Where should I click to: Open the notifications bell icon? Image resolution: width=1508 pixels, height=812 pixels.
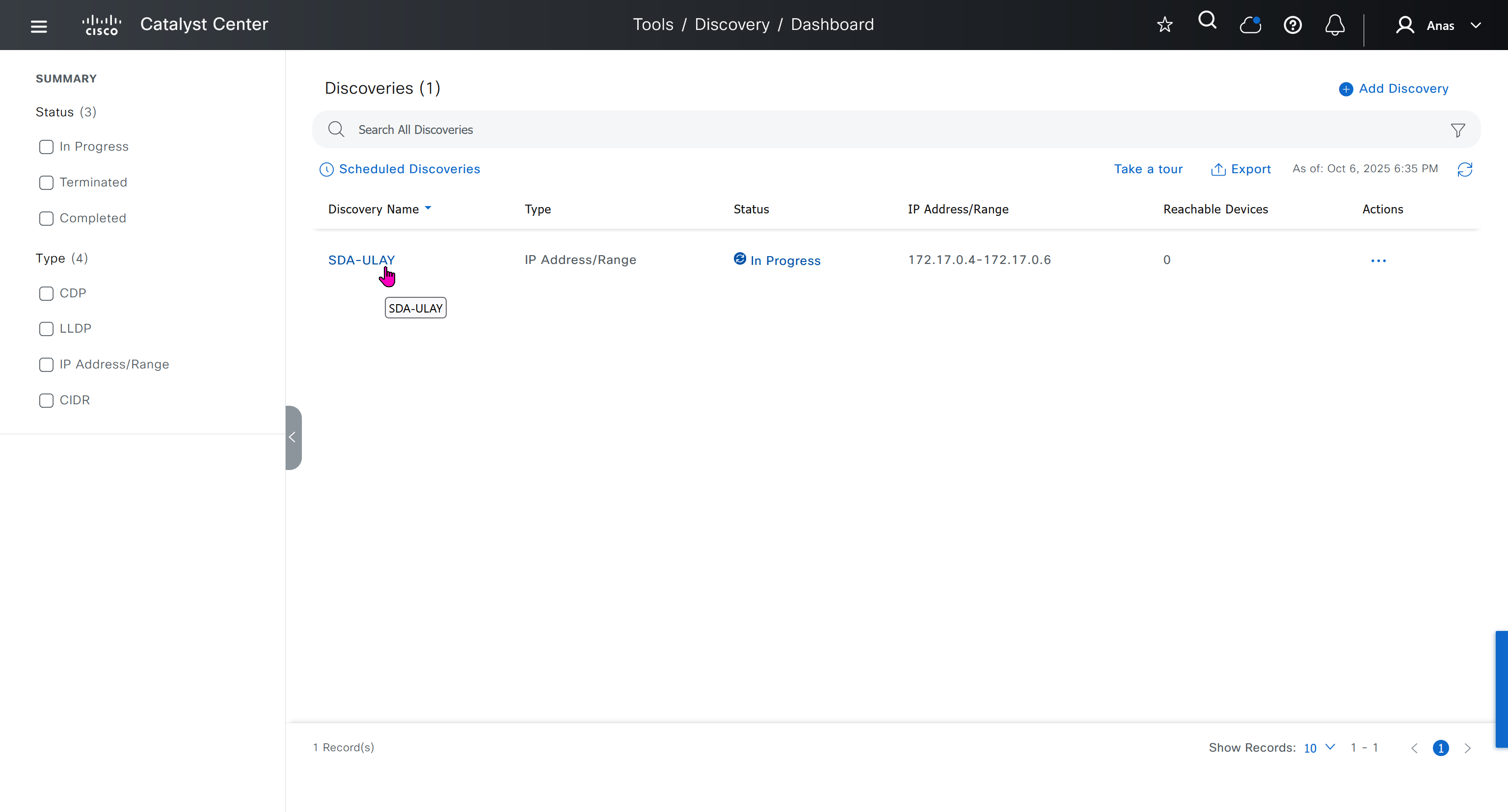click(x=1335, y=25)
